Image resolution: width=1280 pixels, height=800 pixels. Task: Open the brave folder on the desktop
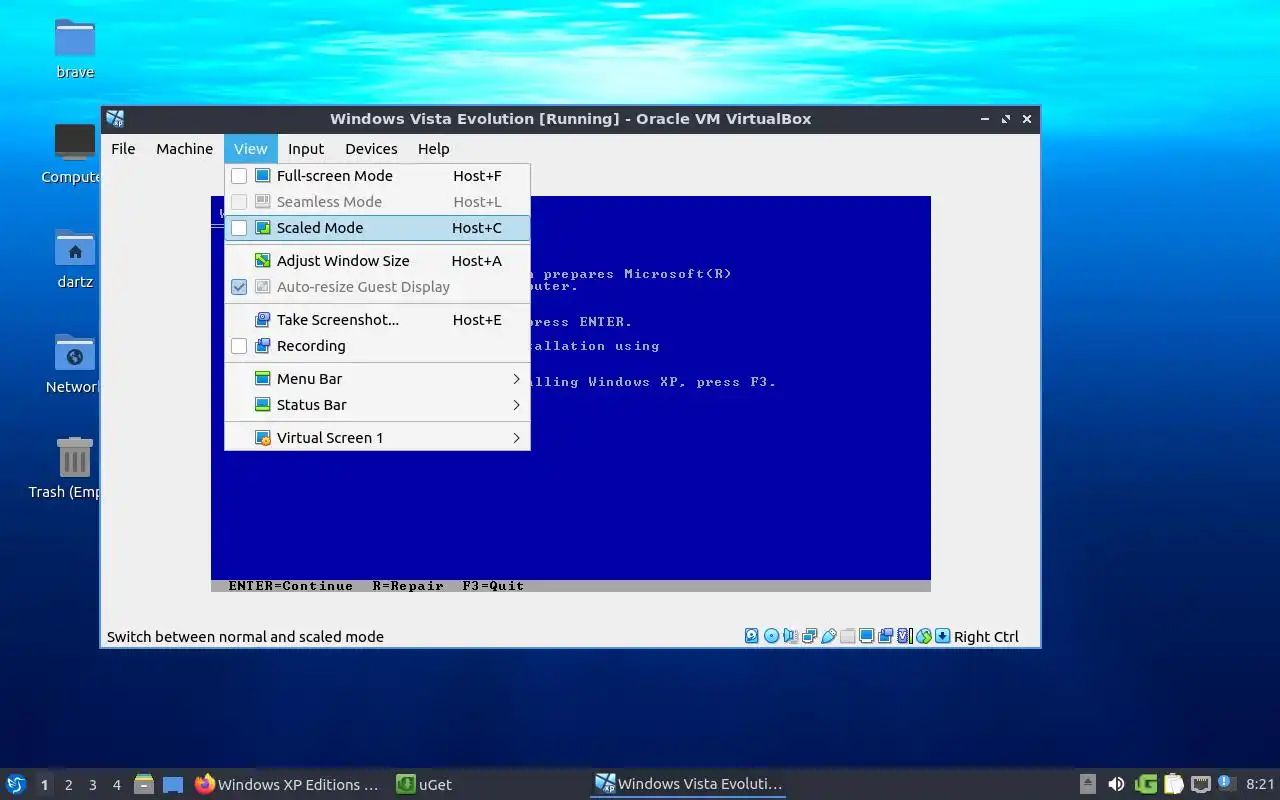(75, 47)
